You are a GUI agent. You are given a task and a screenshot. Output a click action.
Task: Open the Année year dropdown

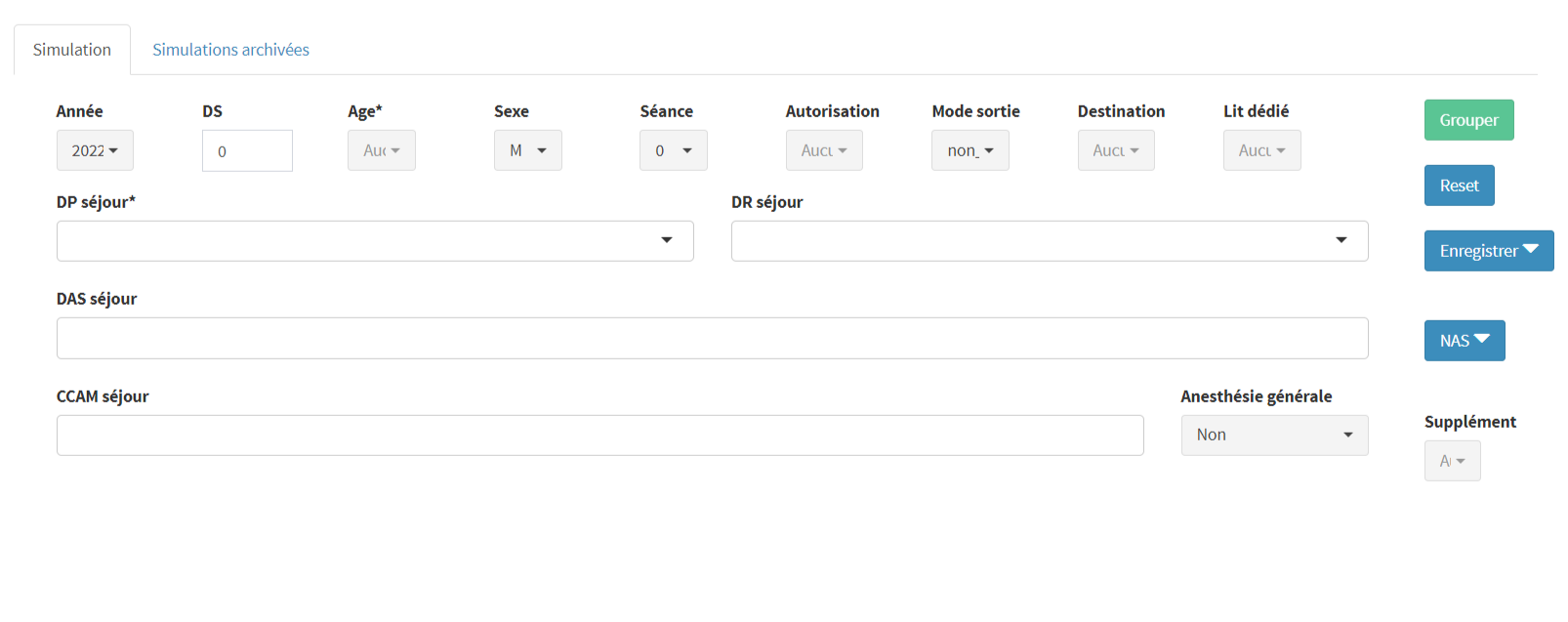click(x=95, y=150)
